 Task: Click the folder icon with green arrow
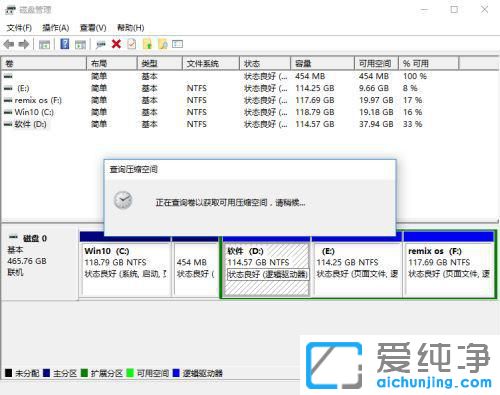147,44
